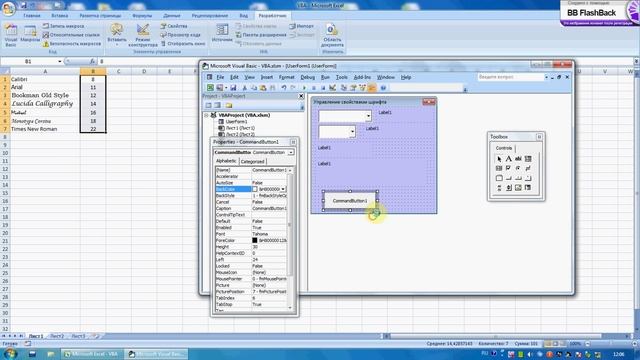Open Свойства (Properties) in the Excel ribbon
The image size is (640, 360).
pyautogui.click(x=174, y=26)
